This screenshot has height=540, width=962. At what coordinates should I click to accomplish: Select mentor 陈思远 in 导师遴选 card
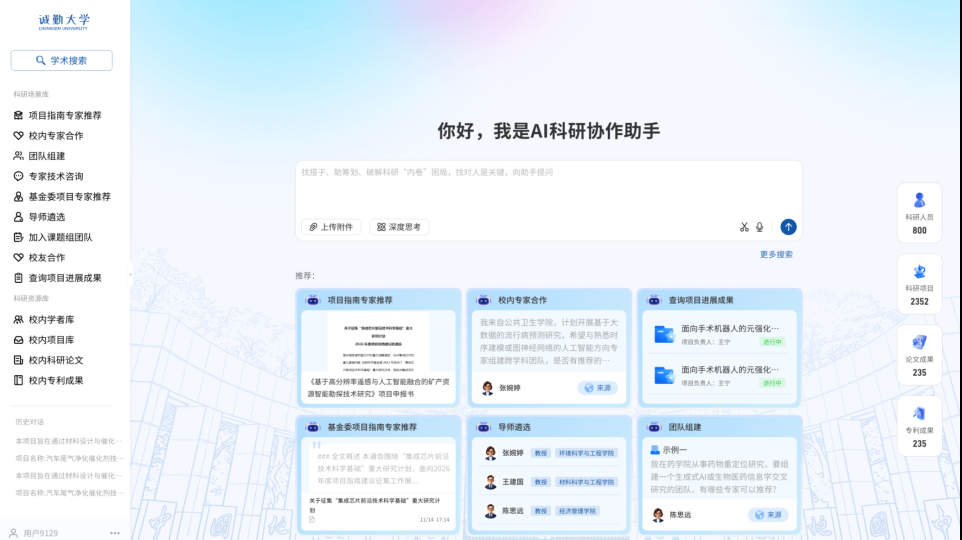click(512, 511)
